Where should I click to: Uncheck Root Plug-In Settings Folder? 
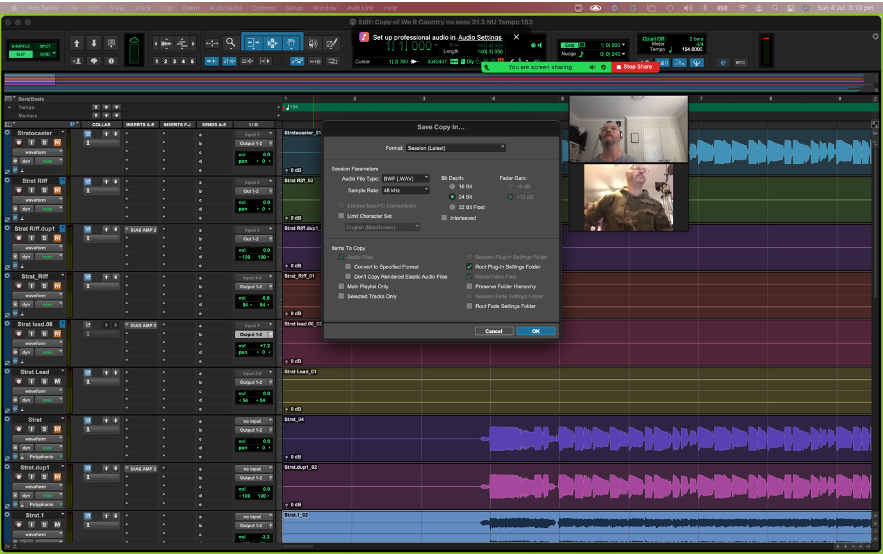469,267
